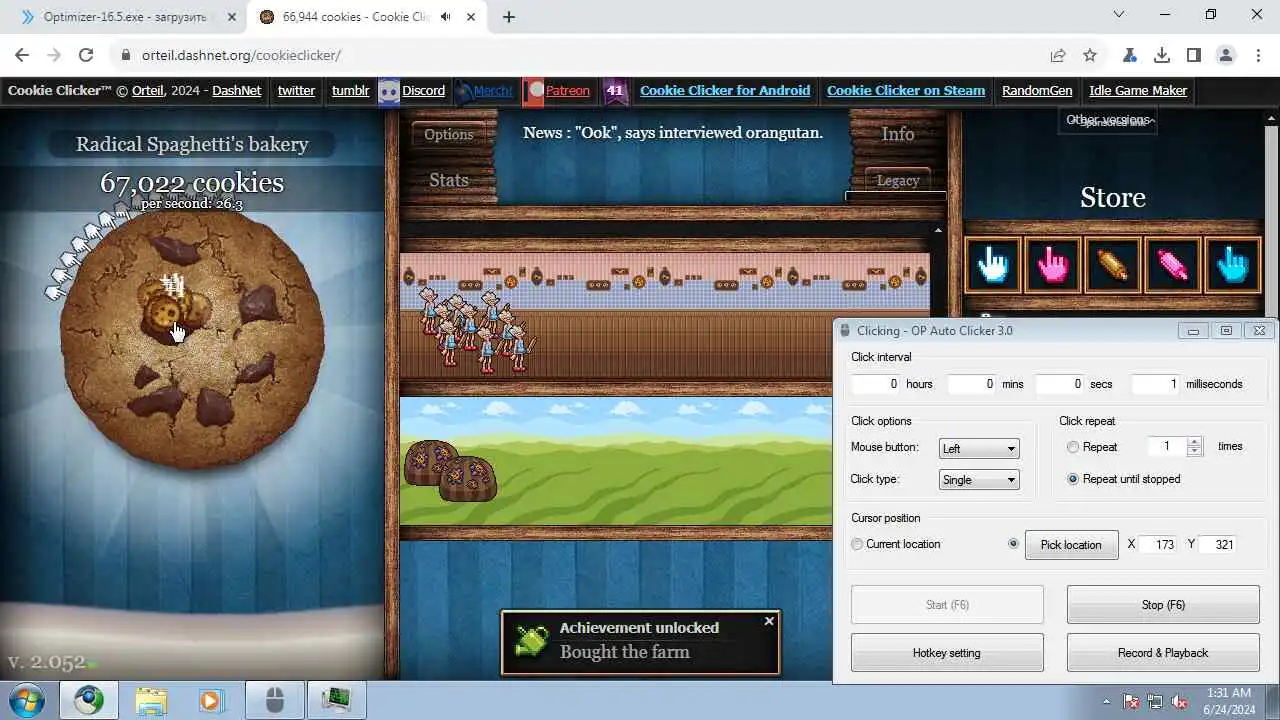Open OP Auto Clicker mouse taskbar icon
The width and height of the screenshot is (1280, 720).
[274, 700]
